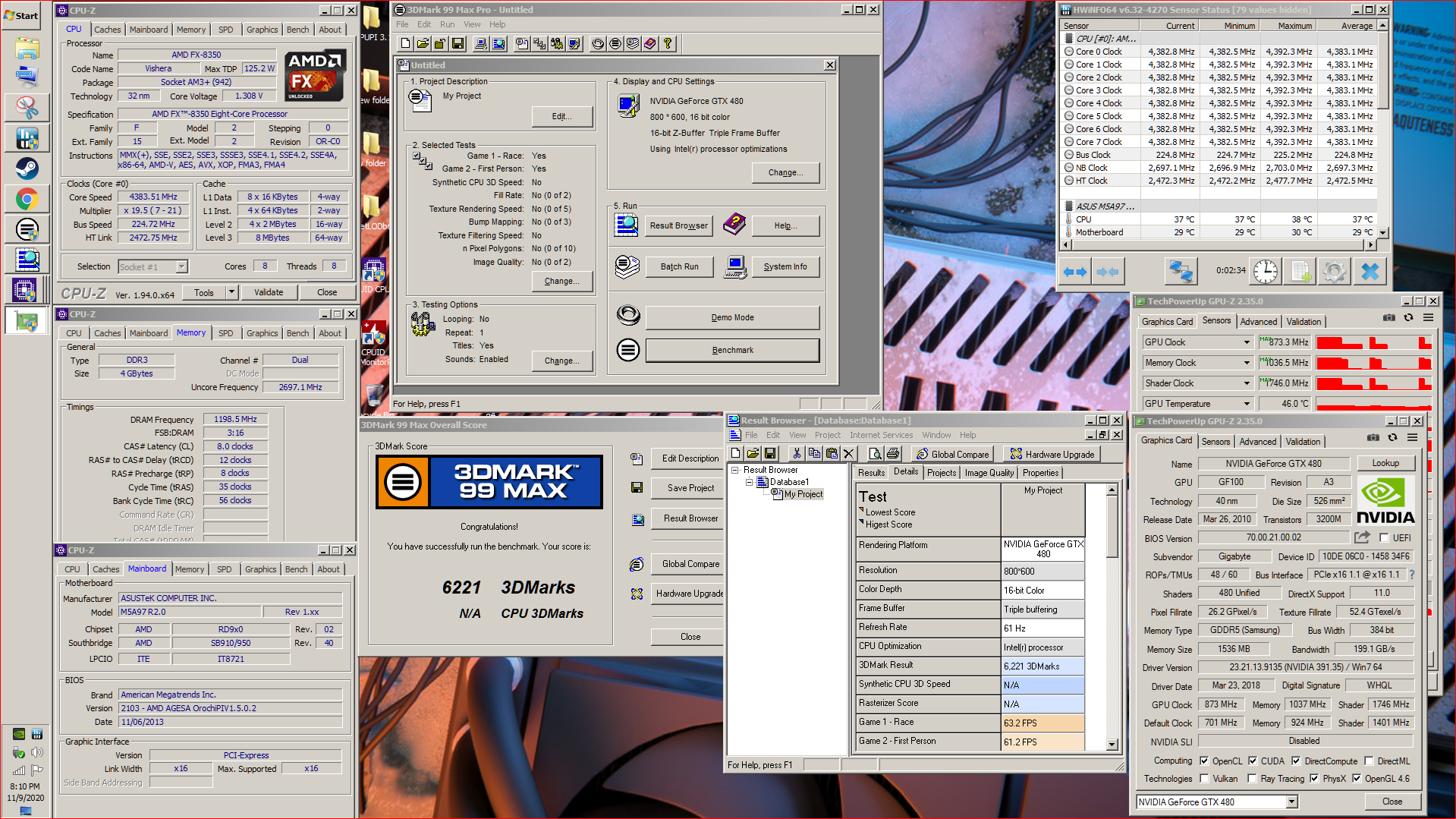Toggle the PhysX checkbox in GPU-Z
The width and height of the screenshot is (1456, 819).
1314,779
